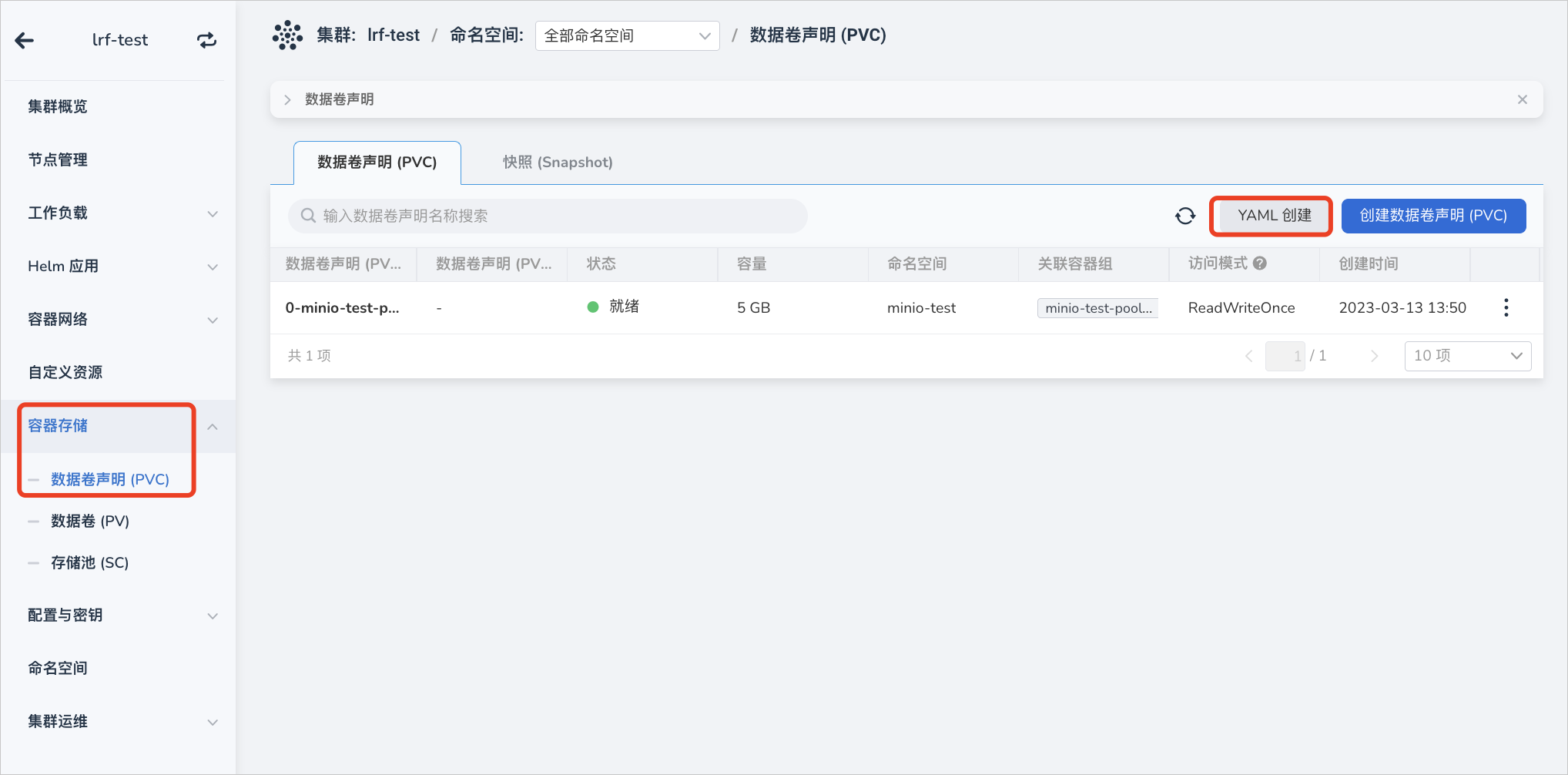Switch to the 数据卷声明 (PVC) tab
Image resolution: width=1568 pixels, height=775 pixels.
coord(377,163)
